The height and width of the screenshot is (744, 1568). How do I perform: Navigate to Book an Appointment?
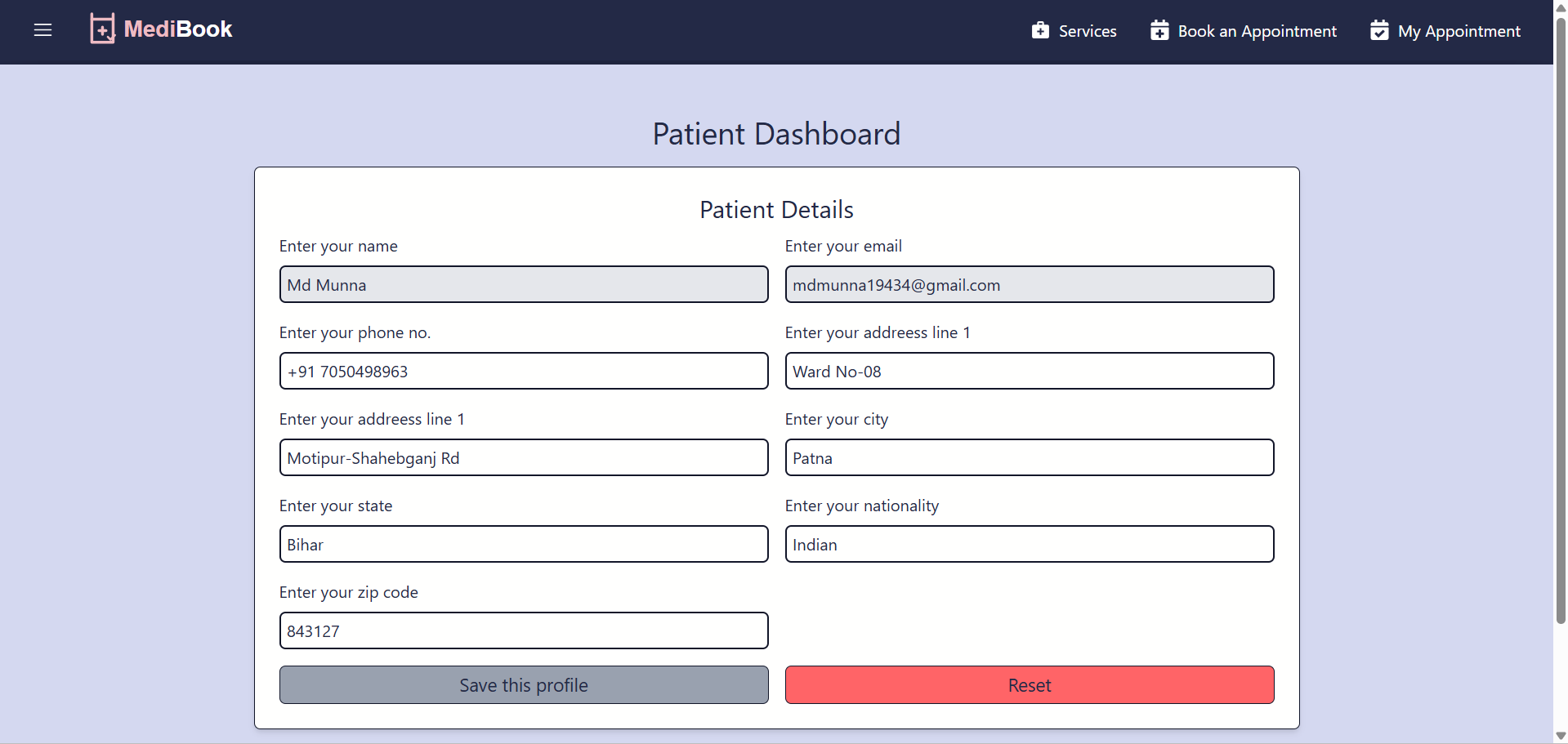1258,31
